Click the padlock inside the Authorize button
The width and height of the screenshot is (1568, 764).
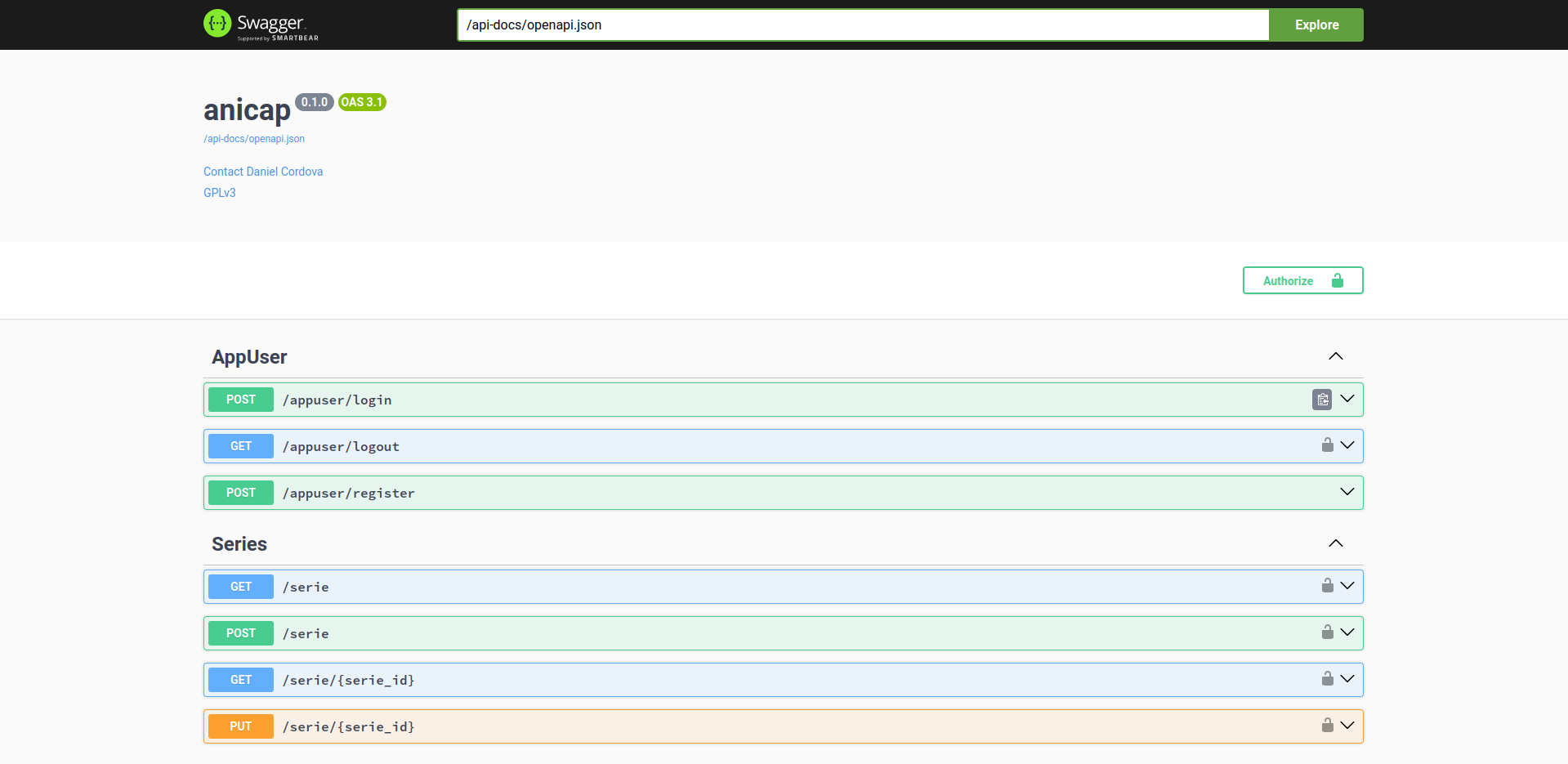1337,280
